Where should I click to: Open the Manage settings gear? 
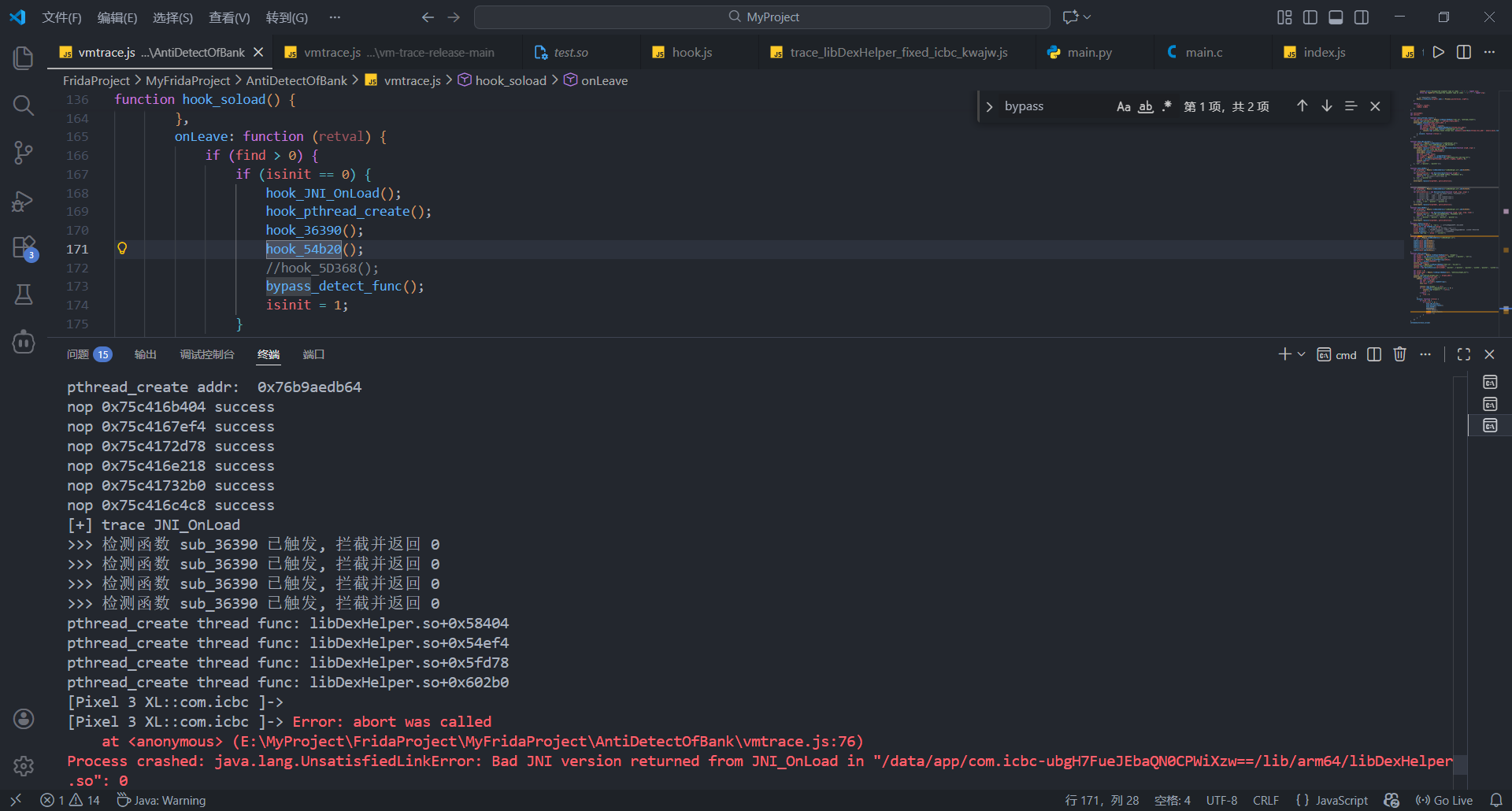click(24, 765)
